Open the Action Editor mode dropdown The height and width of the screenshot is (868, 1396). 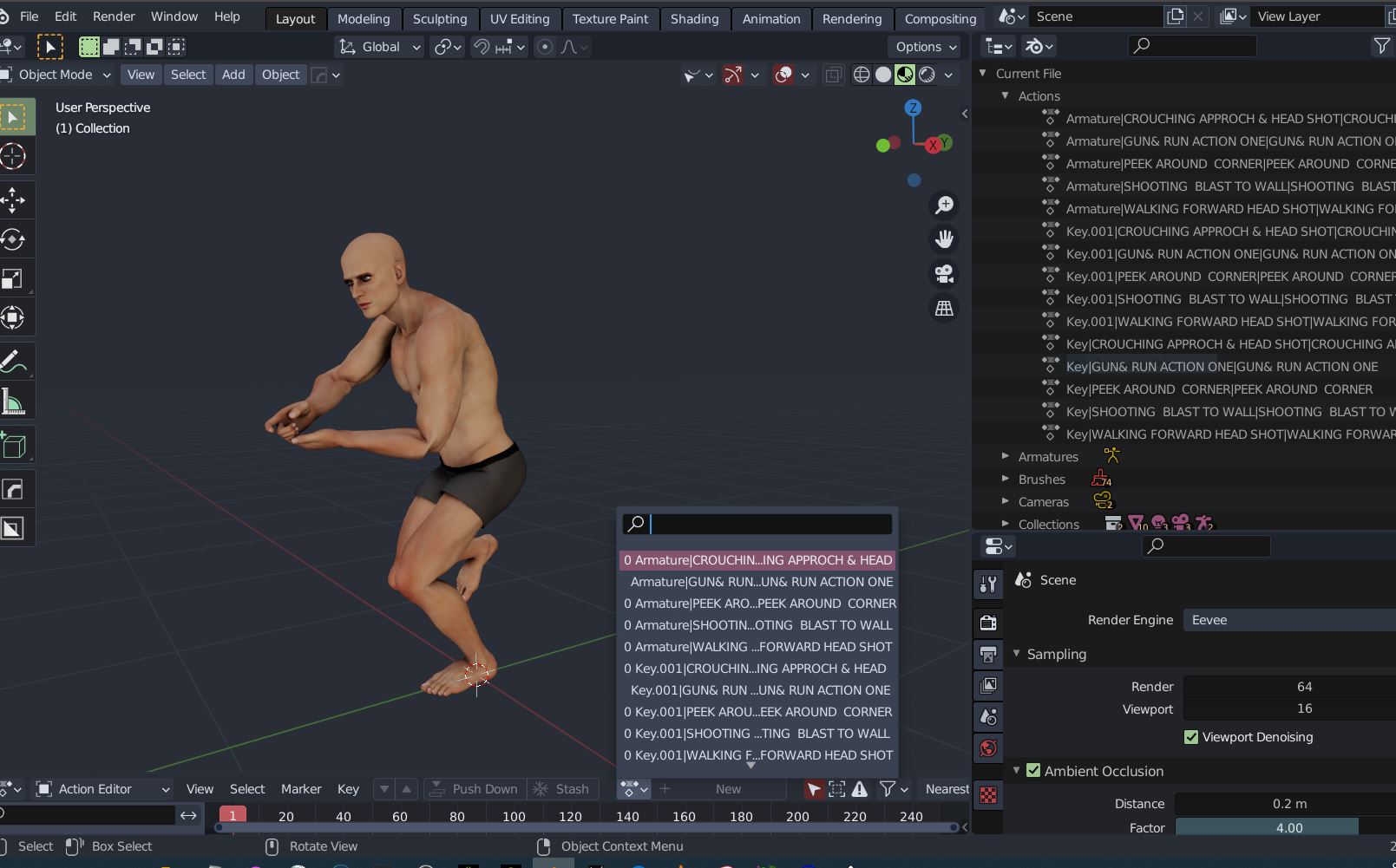(103, 789)
